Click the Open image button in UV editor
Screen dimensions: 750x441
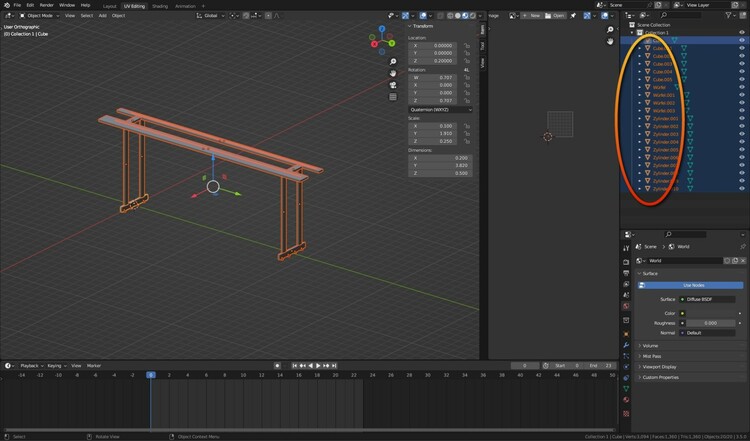click(x=557, y=16)
